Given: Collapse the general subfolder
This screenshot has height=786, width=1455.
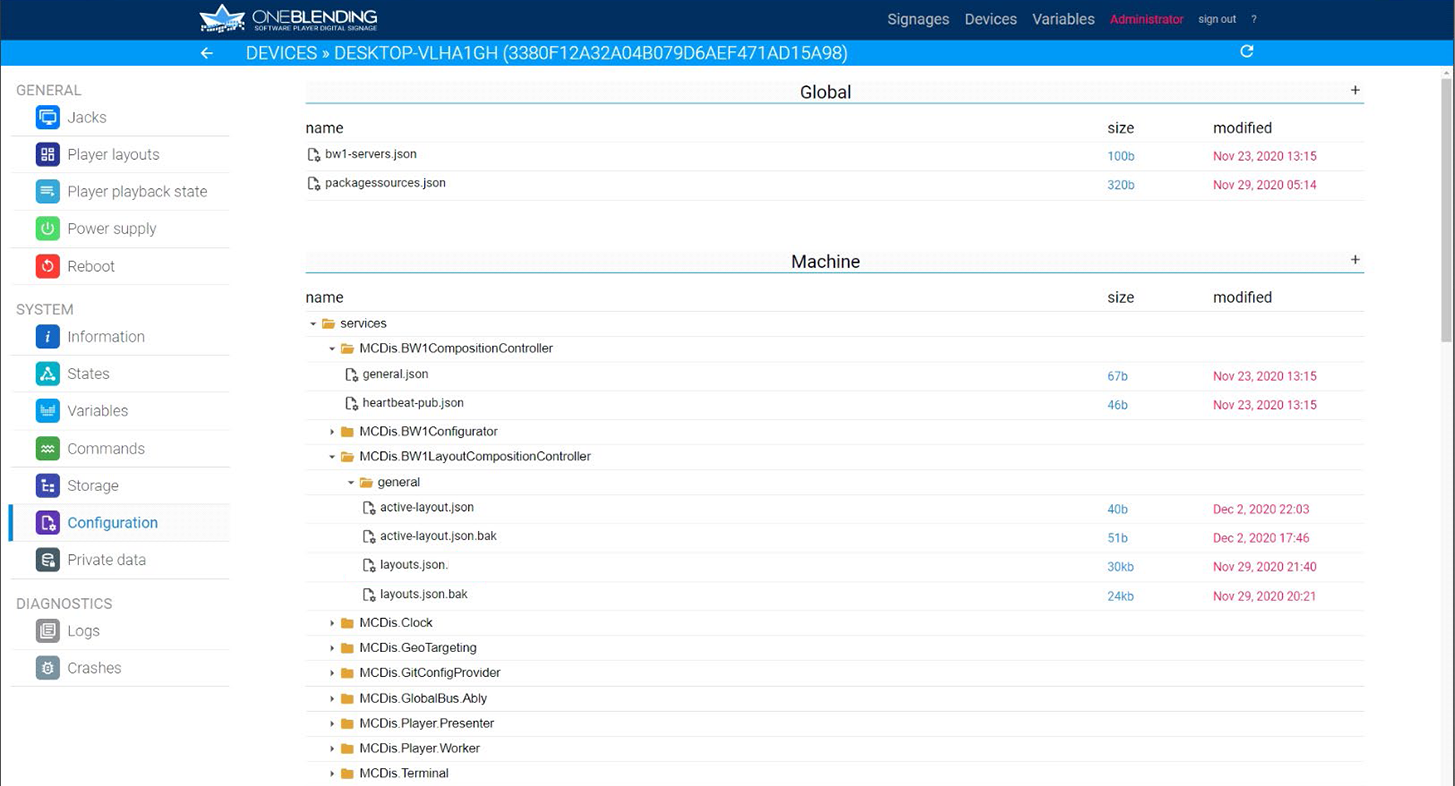Looking at the screenshot, I should coord(351,483).
